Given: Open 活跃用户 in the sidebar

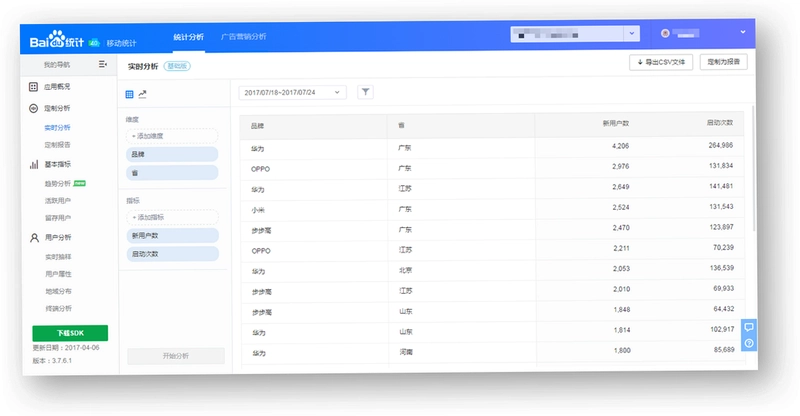Looking at the screenshot, I should pyautogui.click(x=58, y=201).
